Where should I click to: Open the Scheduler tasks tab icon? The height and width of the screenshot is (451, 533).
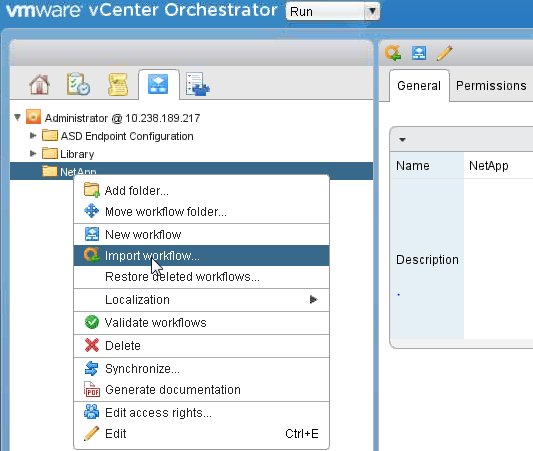tap(78, 84)
